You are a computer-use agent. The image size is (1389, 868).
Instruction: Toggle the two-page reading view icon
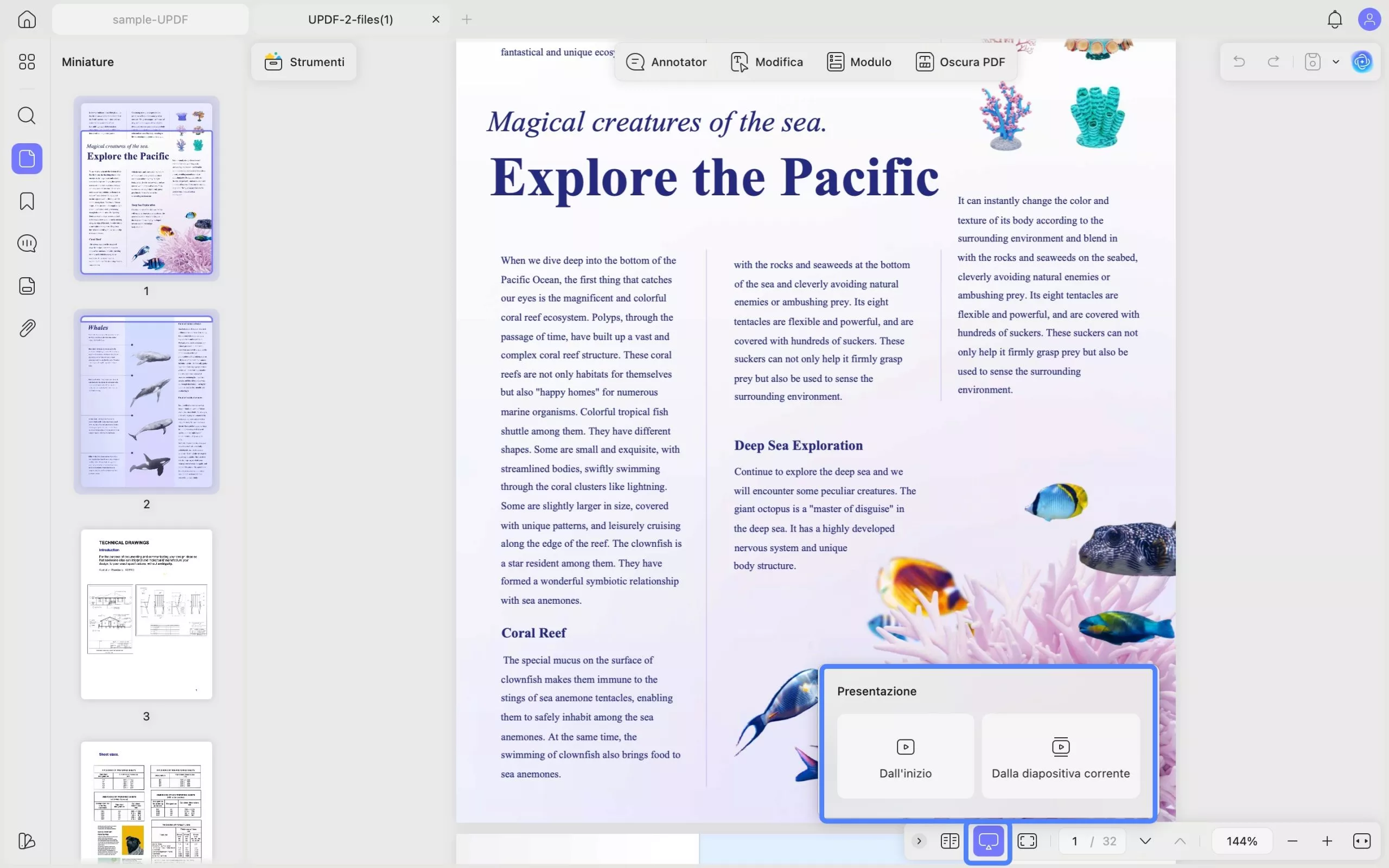click(950, 841)
